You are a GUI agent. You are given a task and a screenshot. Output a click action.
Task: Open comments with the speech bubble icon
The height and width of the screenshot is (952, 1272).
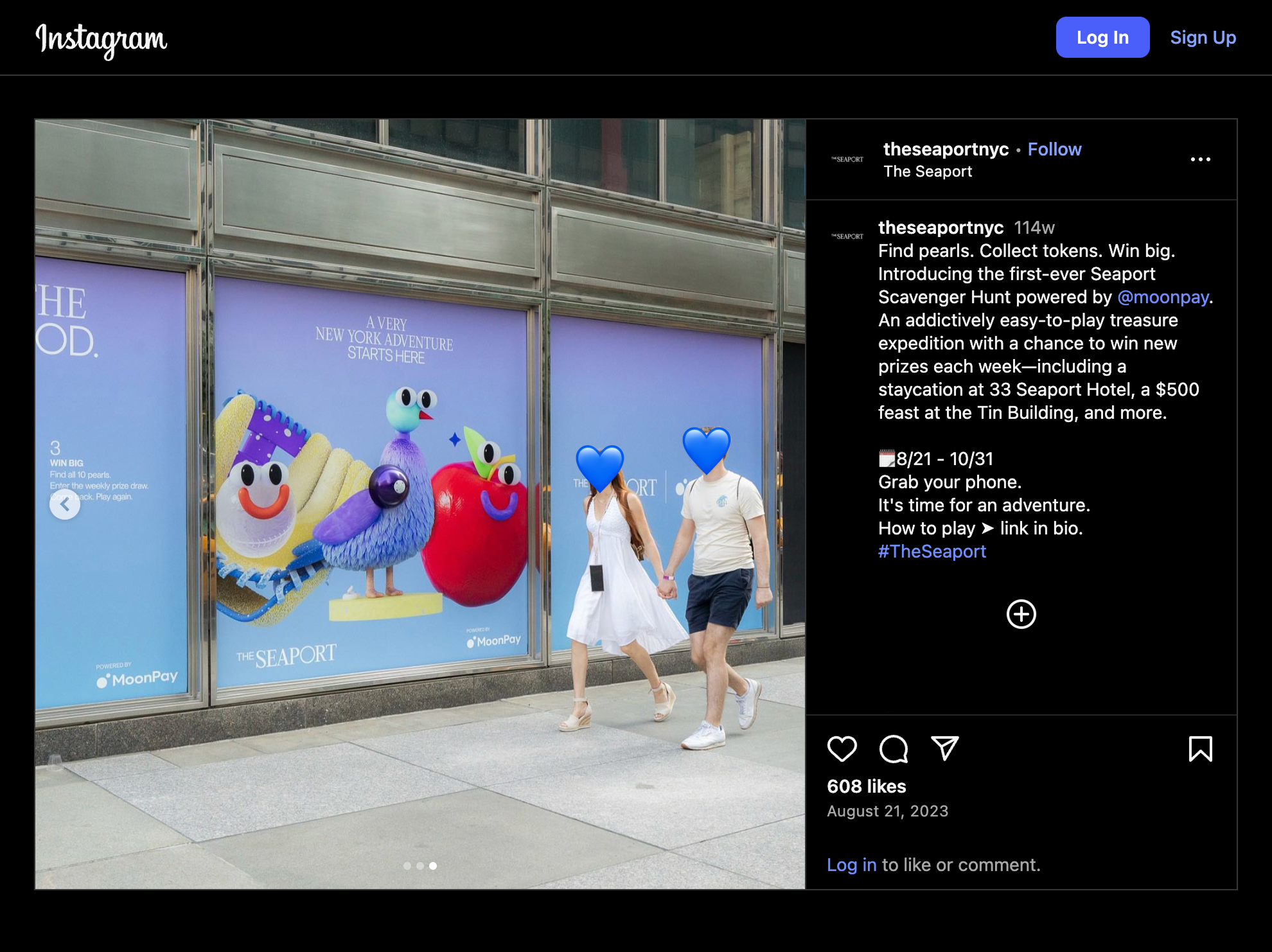[x=893, y=749]
